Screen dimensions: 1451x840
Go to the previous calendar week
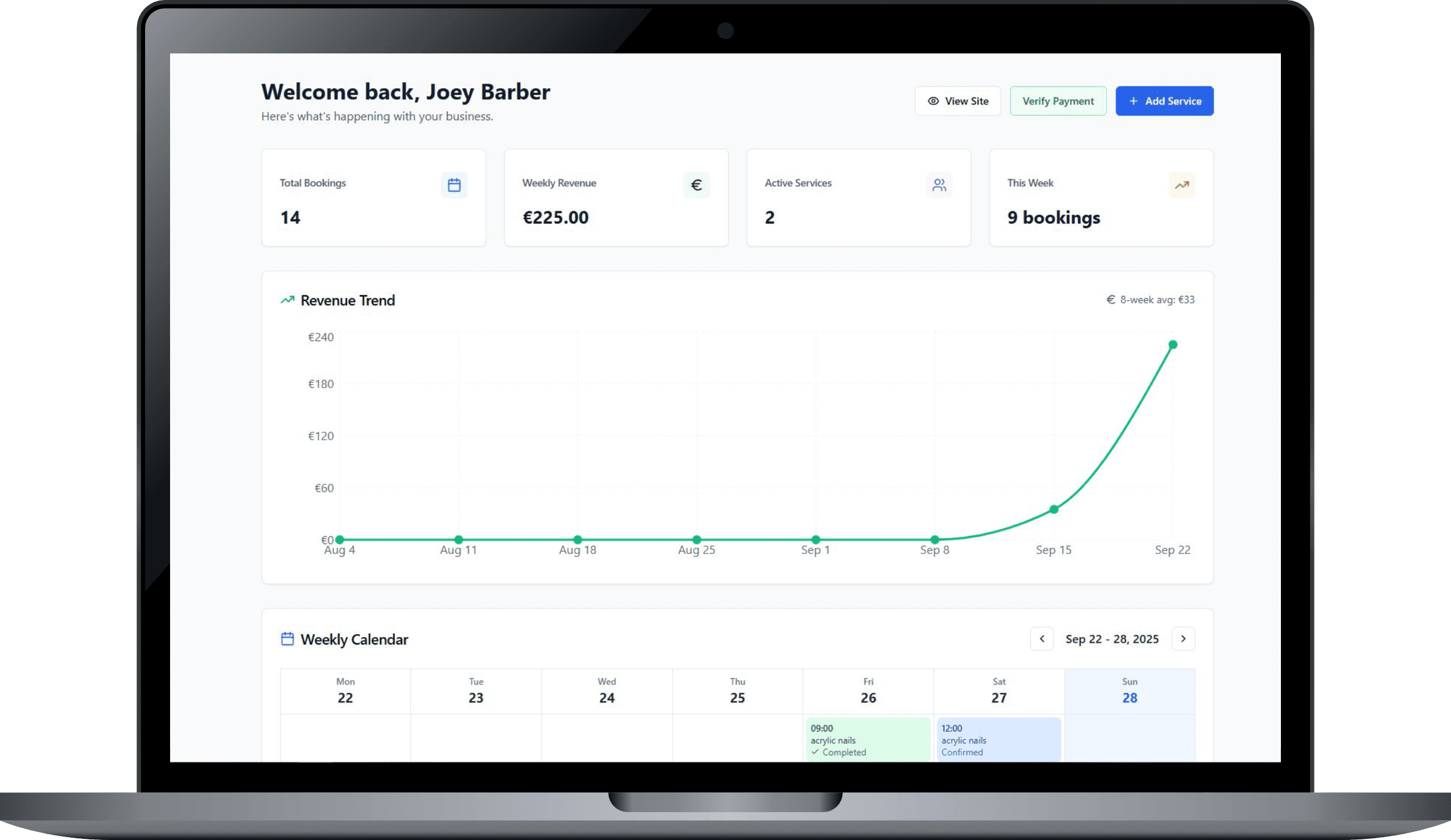(1042, 639)
